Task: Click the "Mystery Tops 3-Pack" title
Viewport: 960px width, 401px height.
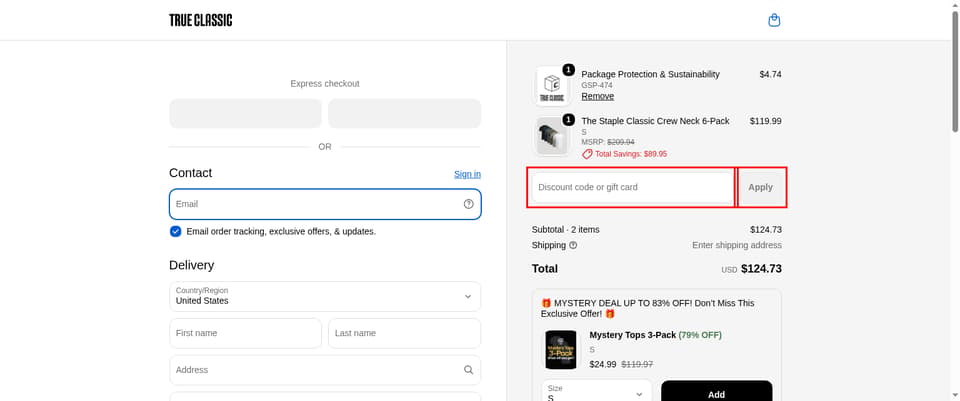Action: pos(632,335)
